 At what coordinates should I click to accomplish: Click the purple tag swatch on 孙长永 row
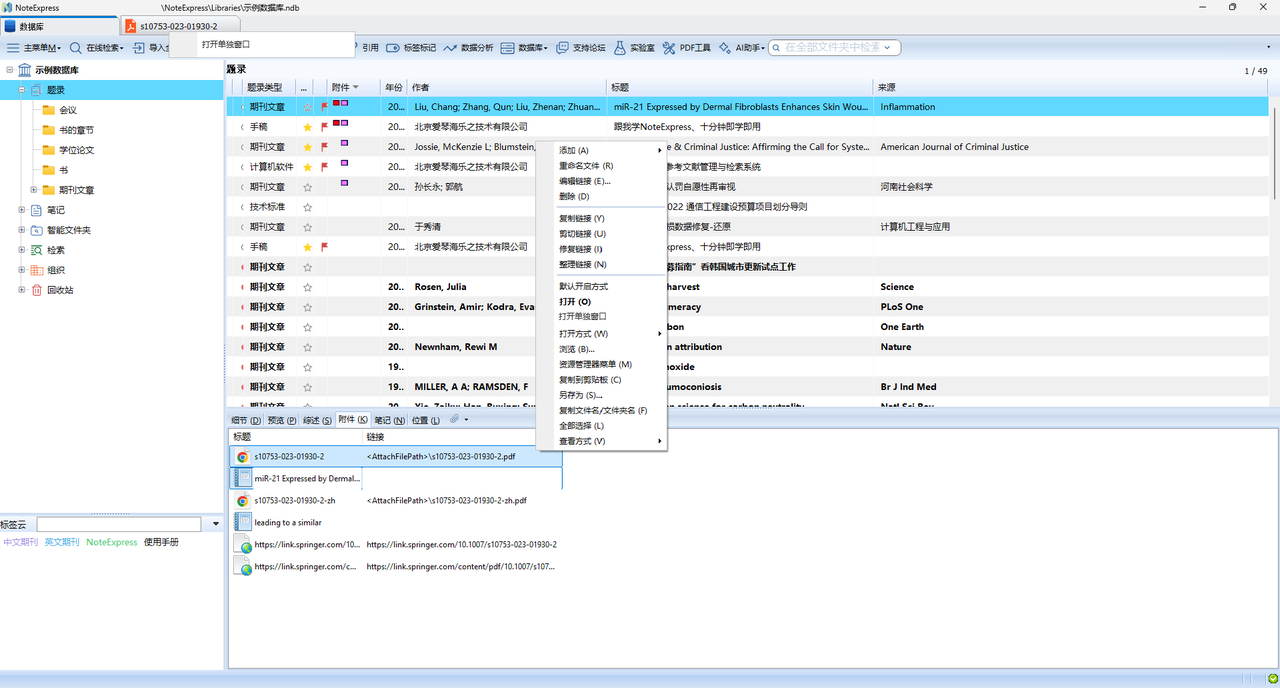(x=344, y=183)
